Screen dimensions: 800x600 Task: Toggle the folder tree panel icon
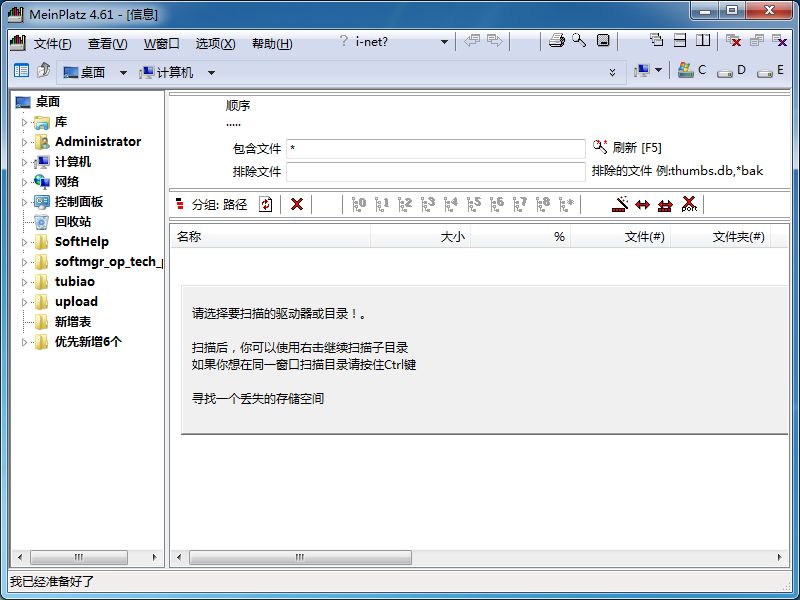(21, 71)
